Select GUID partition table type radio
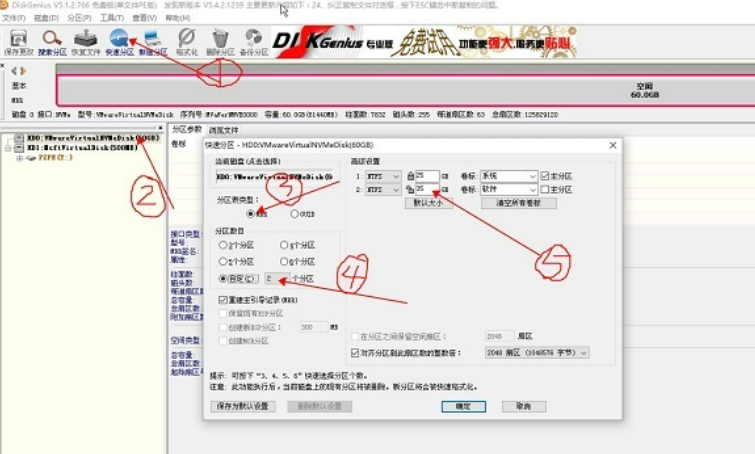The image size is (755, 454). tap(294, 213)
